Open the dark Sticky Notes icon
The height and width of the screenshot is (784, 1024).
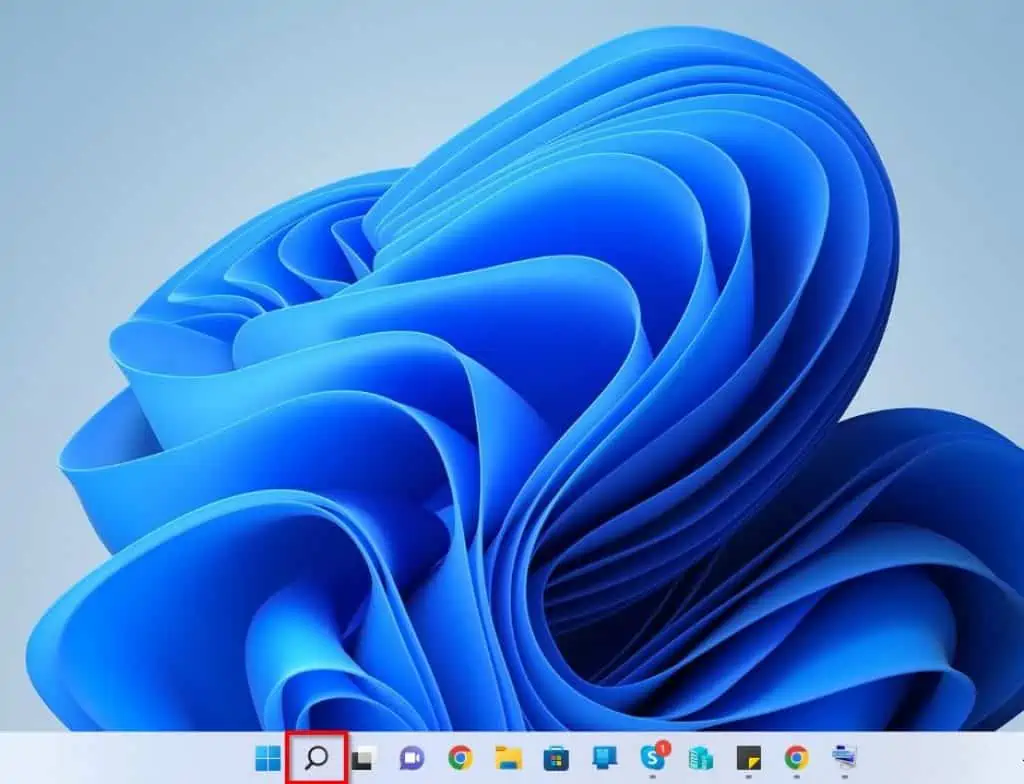tap(748, 758)
